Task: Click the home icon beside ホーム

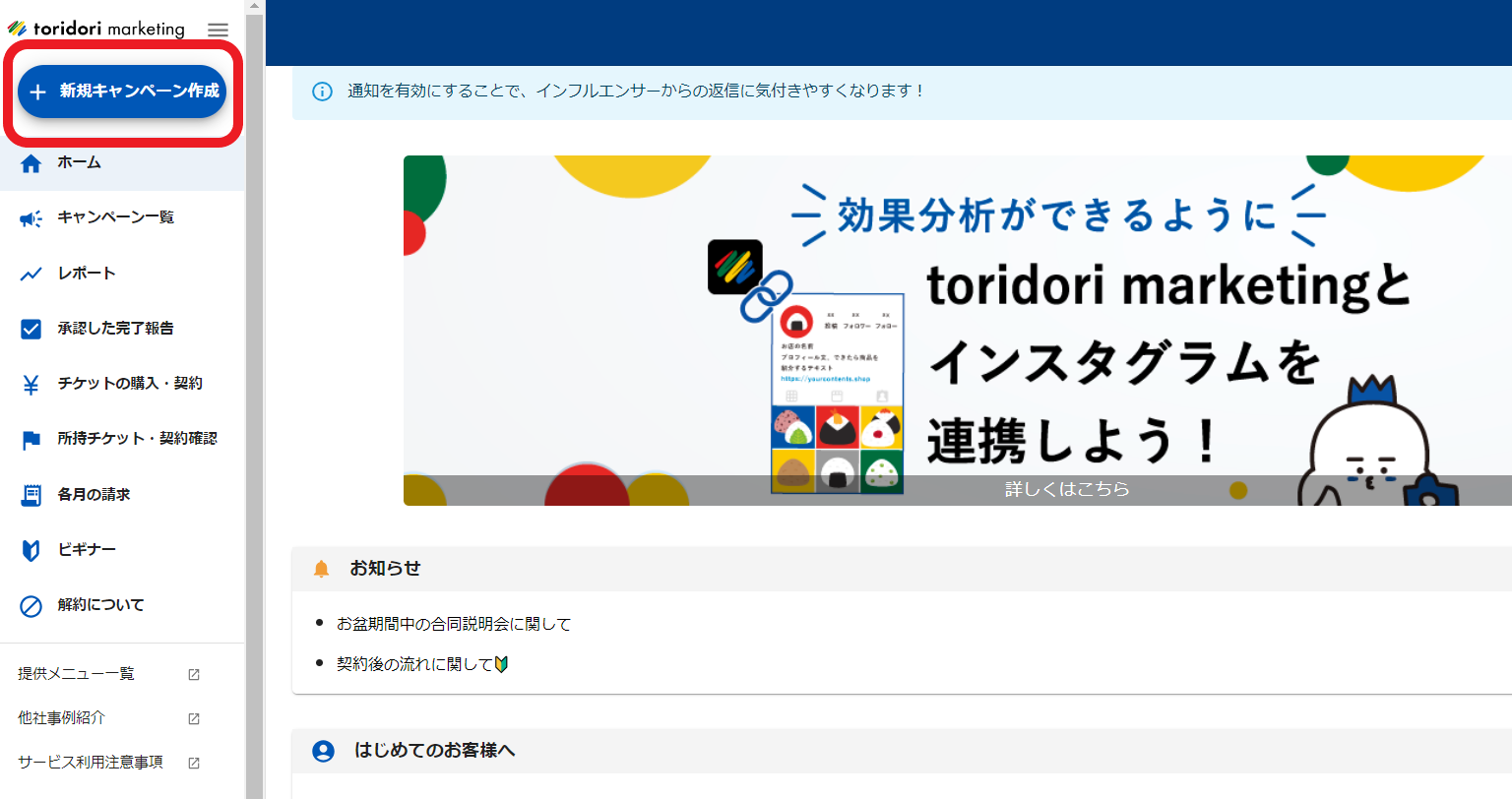Action: coord(31,163)
